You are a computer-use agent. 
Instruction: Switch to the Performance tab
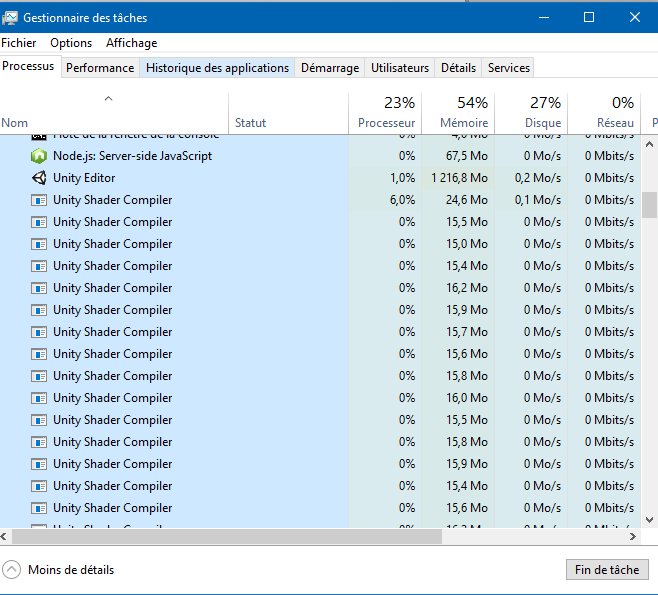(100, 68)
